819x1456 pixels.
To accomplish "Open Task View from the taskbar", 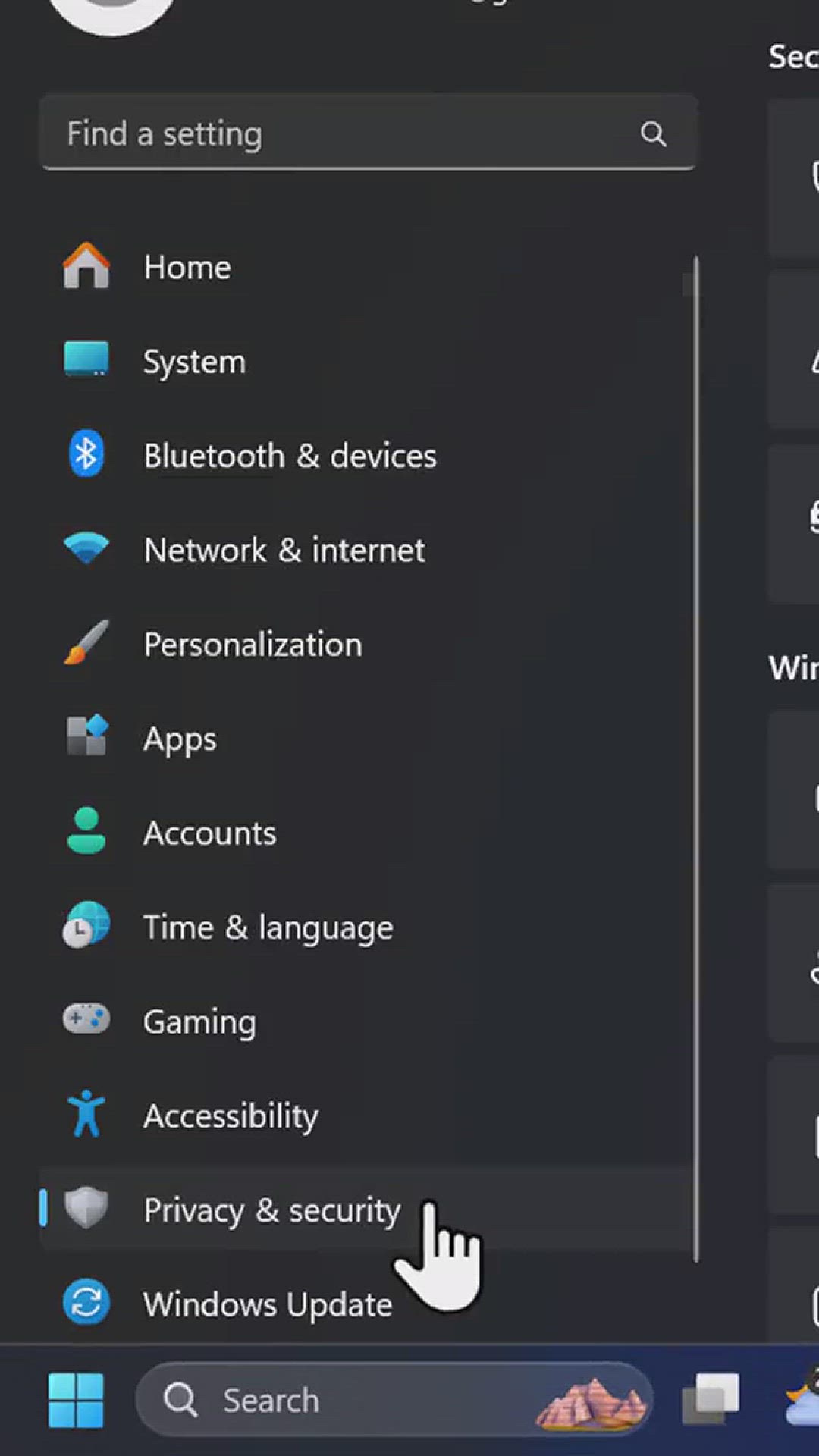I will click(x=711, y=1398).
